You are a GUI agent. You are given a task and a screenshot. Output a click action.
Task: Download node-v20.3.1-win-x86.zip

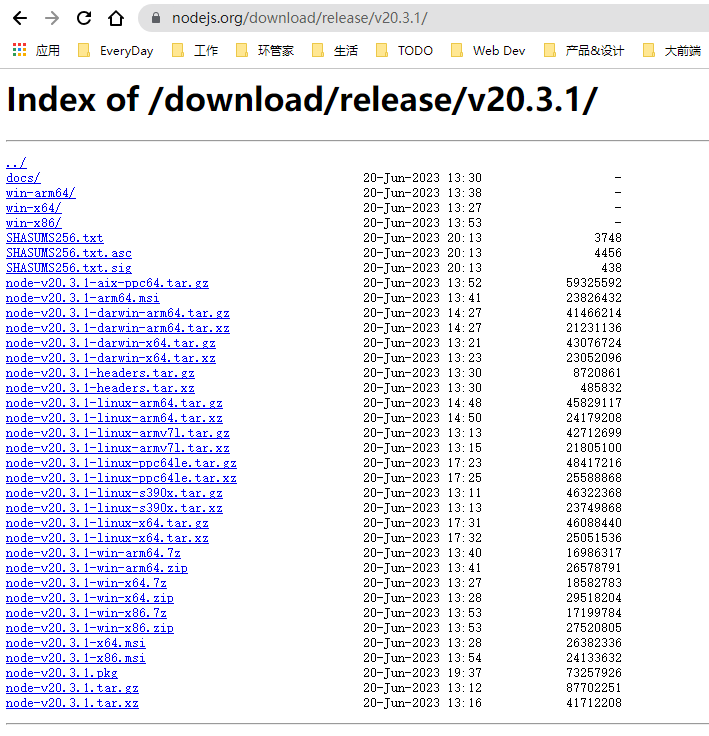[90, 629]
